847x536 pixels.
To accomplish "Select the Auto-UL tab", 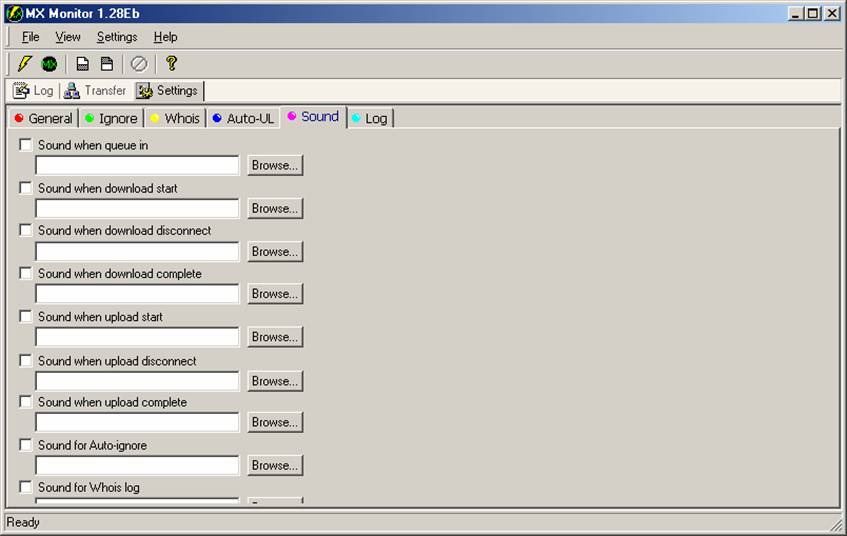I will pyautogui.click(x=243, y=118).
